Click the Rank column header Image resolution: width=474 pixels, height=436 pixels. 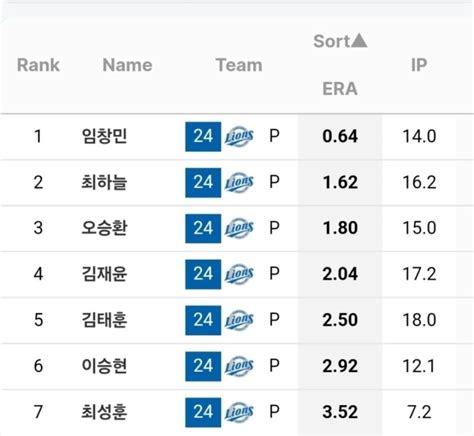point(38,65)
